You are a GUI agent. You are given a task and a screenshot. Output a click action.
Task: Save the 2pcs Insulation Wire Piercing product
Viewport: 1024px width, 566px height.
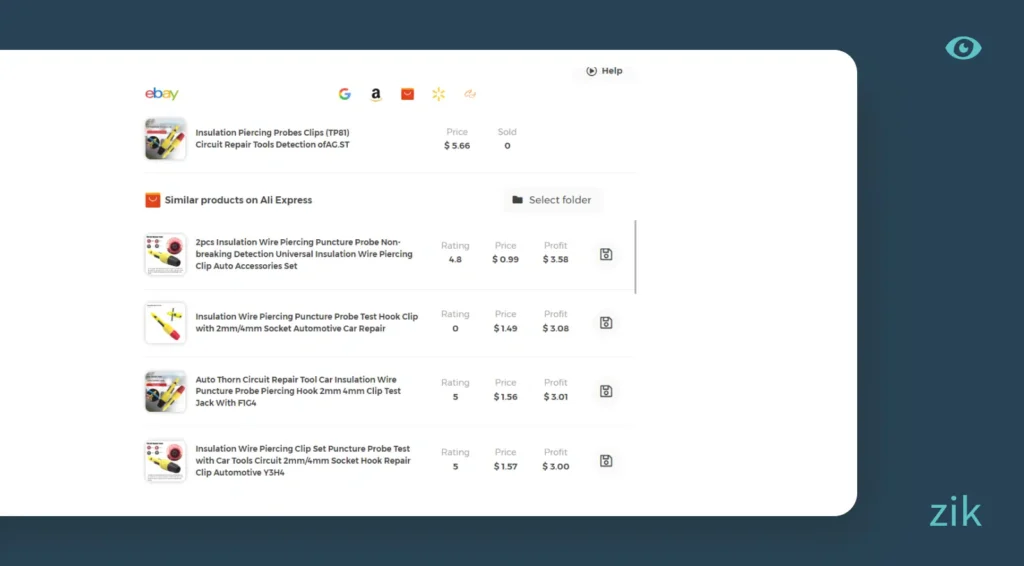point(606,254)
